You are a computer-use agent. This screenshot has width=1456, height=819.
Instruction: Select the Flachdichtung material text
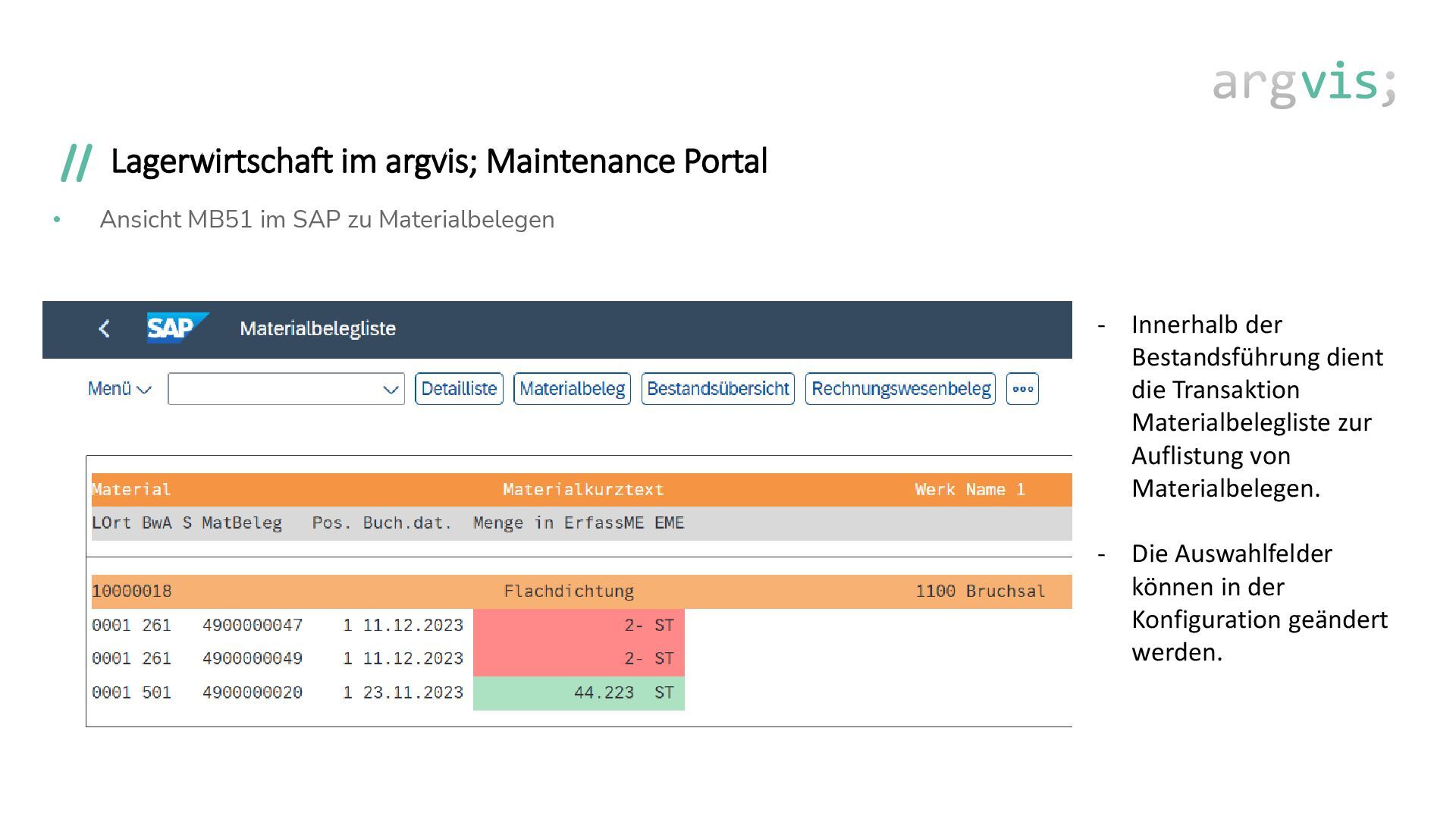pos(569,591)
